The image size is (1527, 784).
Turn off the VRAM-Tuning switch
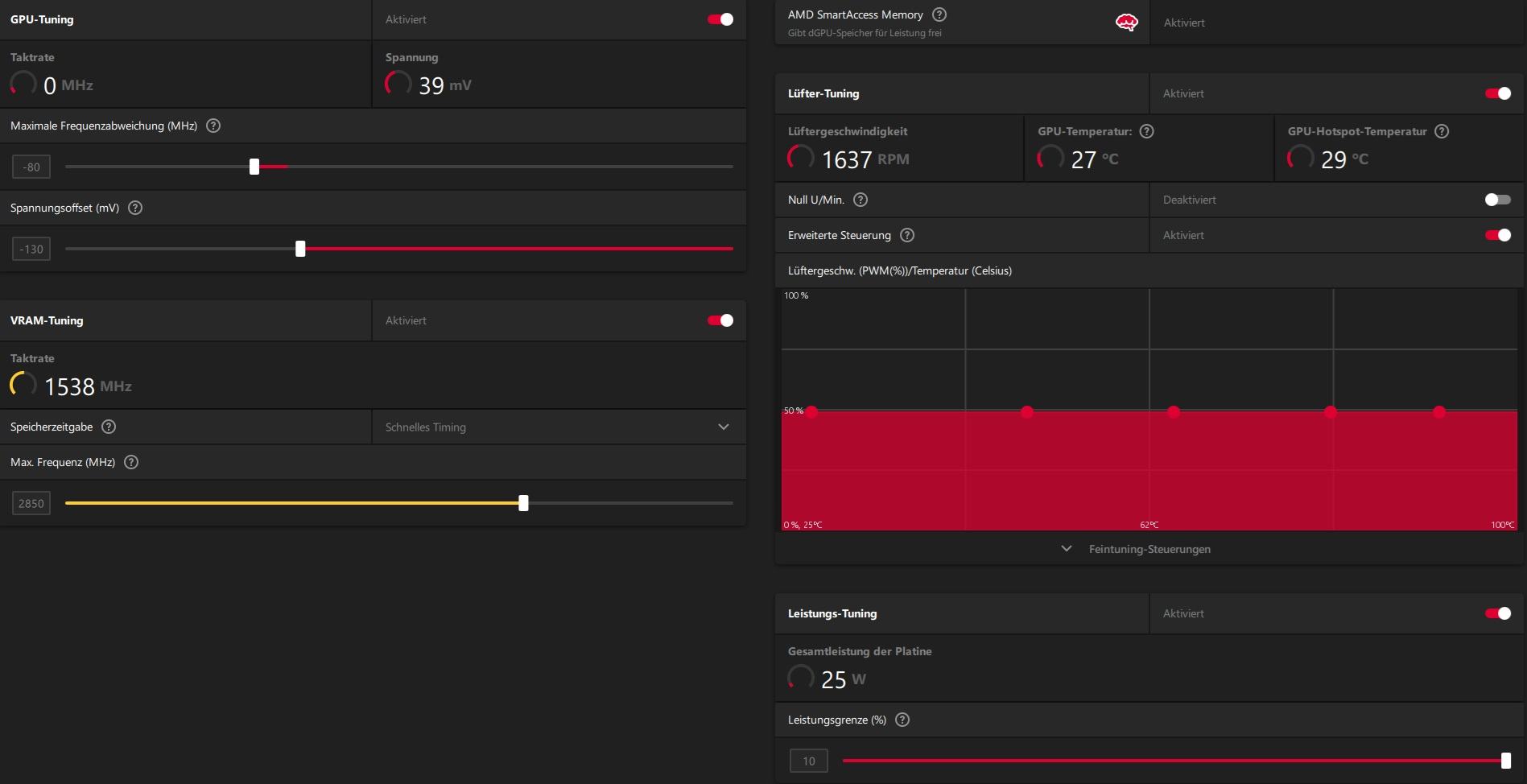pyautogui.click(x=720, y=320)
